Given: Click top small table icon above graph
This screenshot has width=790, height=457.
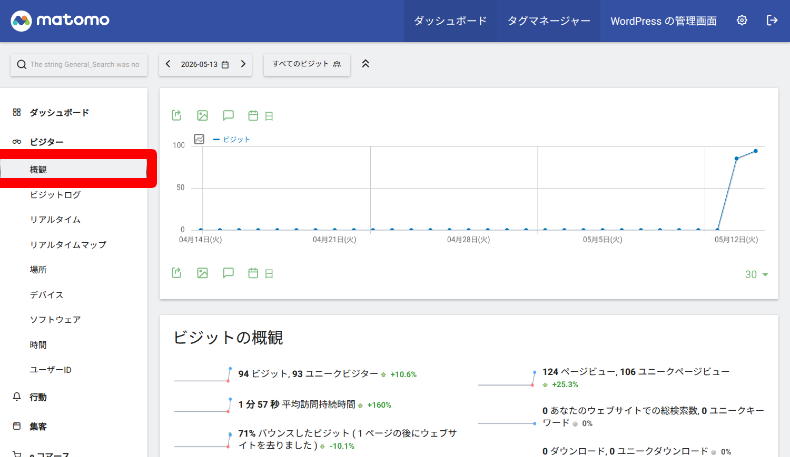Looking at the screenshot, I should click(x=269, y=116).
